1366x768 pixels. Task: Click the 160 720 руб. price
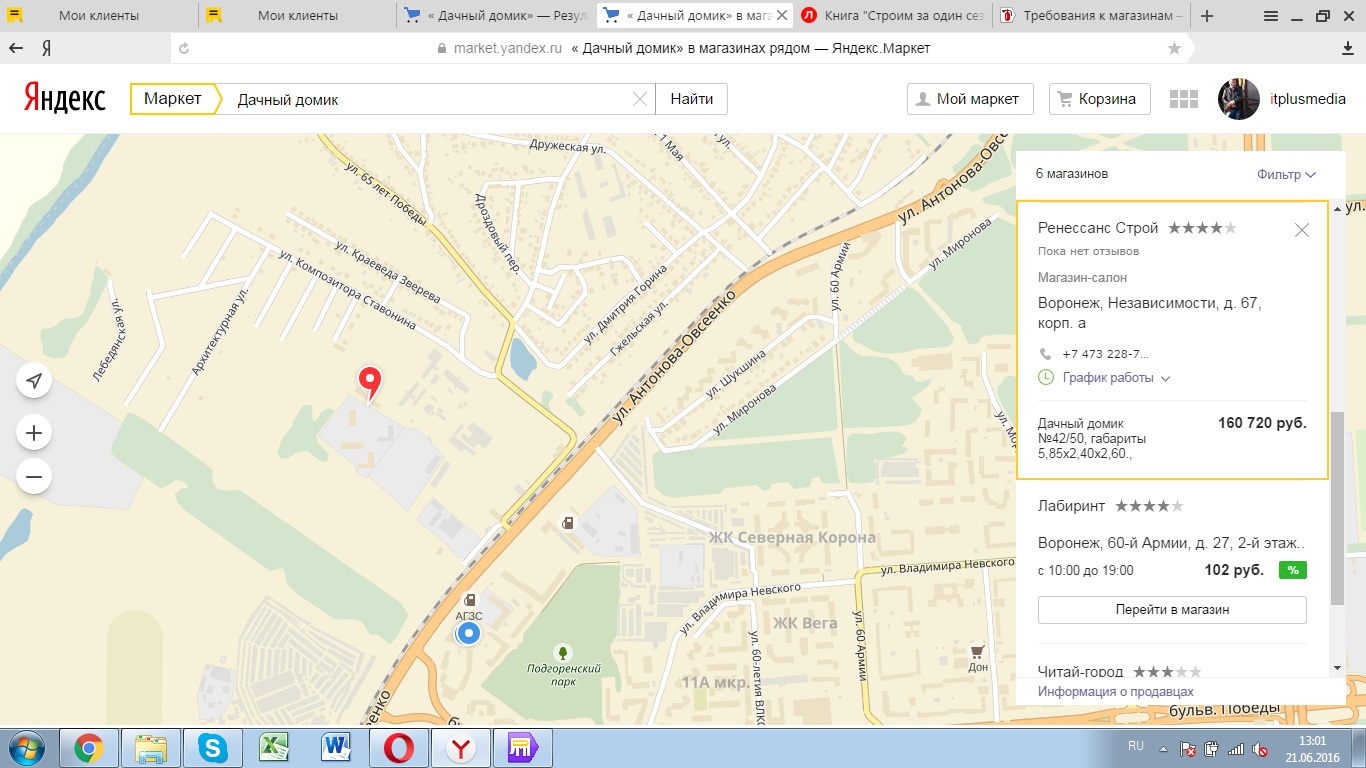point(1262,423)
